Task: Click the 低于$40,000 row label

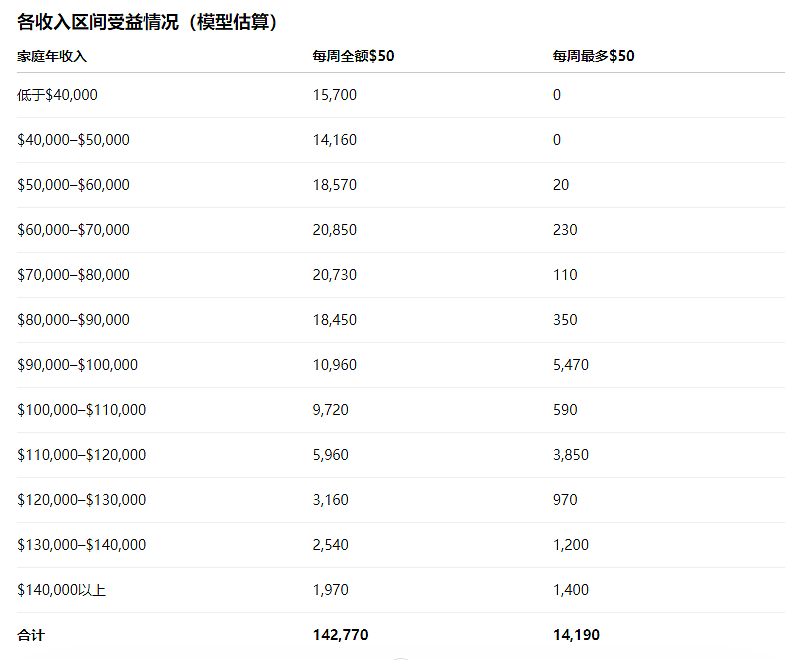Action: 57,95
